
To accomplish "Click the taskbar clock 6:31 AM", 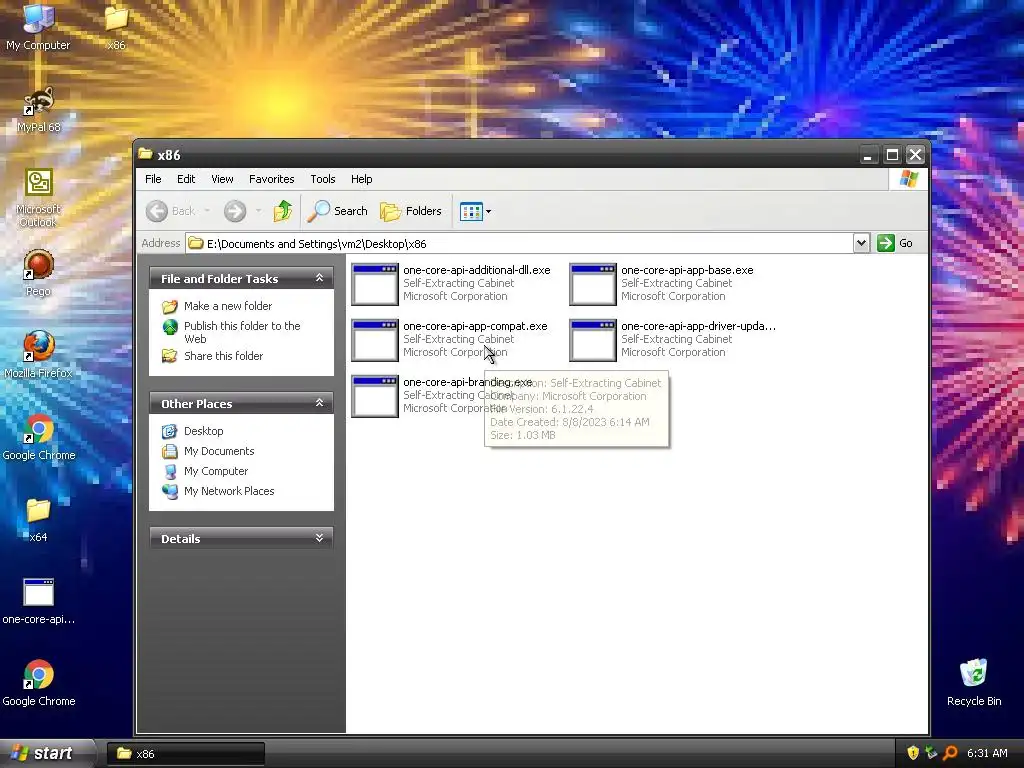I will (x=987, y=753).
